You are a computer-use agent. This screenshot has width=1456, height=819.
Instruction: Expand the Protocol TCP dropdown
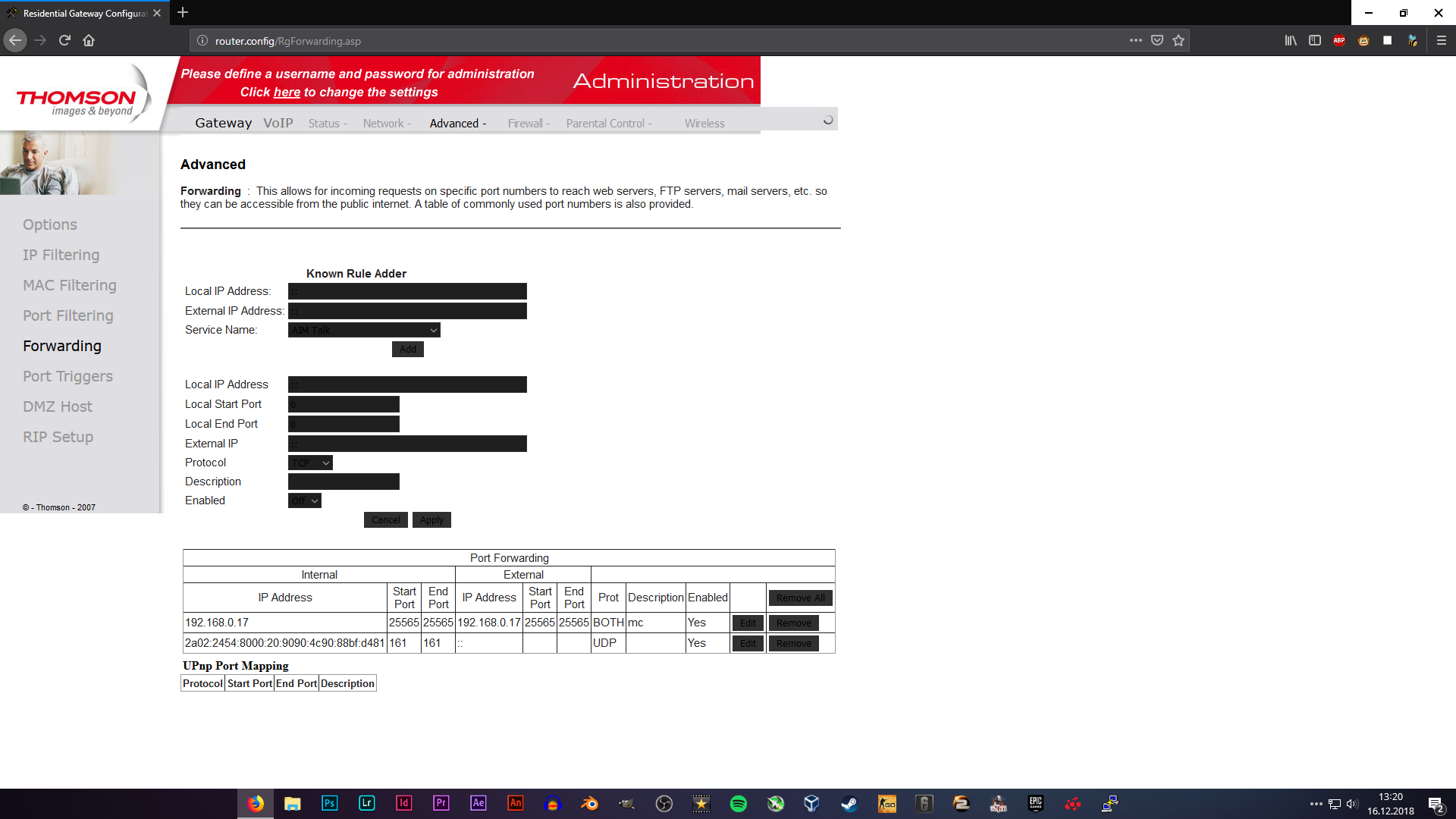point(310,463)
